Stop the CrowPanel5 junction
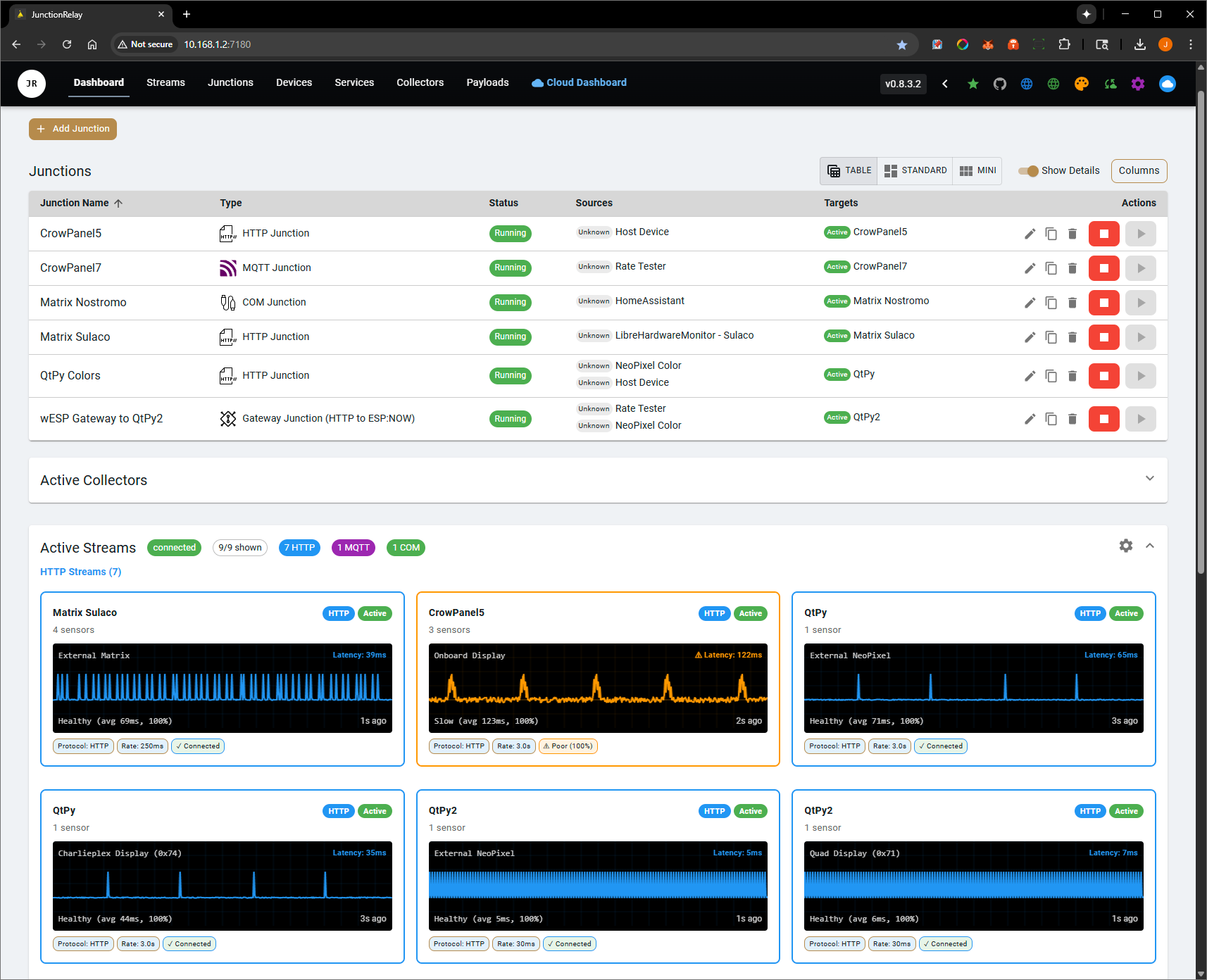Viewport: 1207px width, 980px height. pos(1103,234)
